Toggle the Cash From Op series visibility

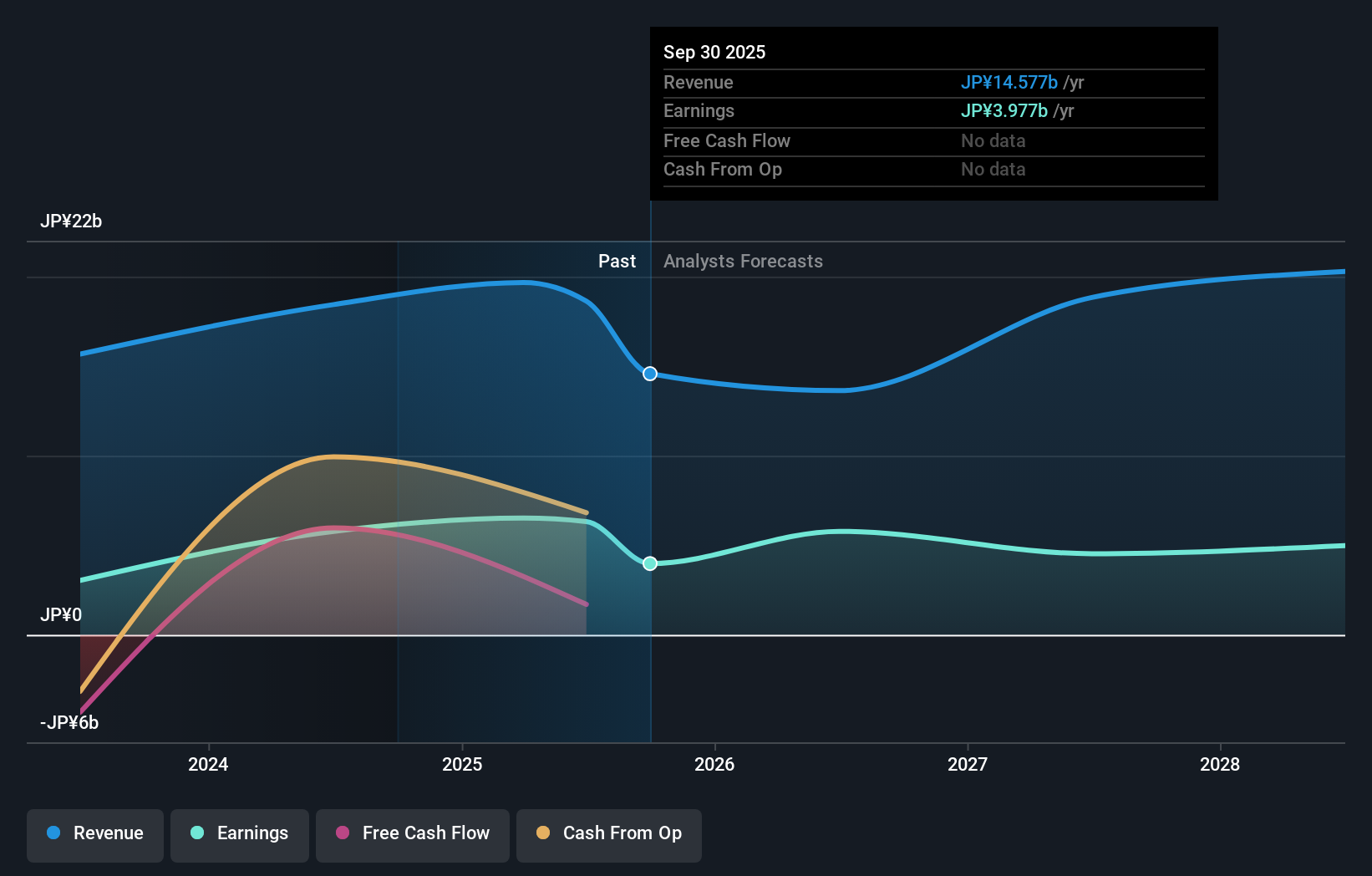pyautogui.click(x=608, y=833)
